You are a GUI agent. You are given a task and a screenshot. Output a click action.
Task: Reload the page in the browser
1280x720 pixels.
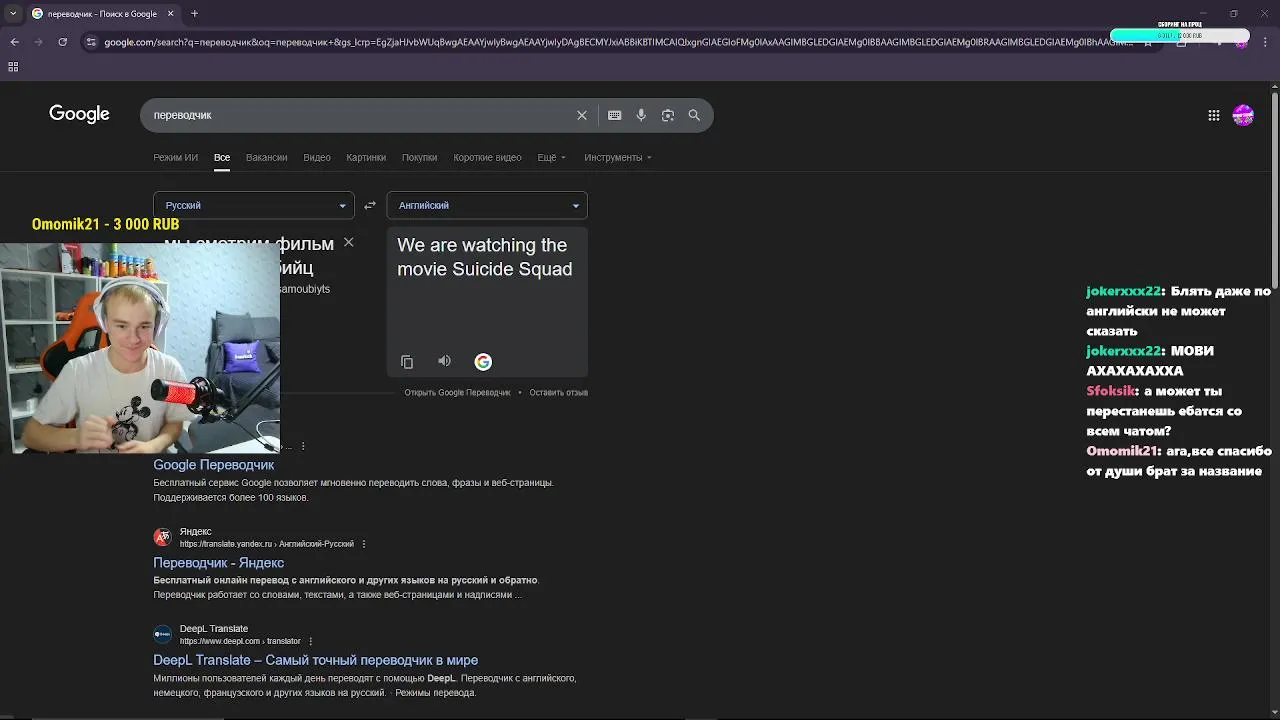coord(62,42)
